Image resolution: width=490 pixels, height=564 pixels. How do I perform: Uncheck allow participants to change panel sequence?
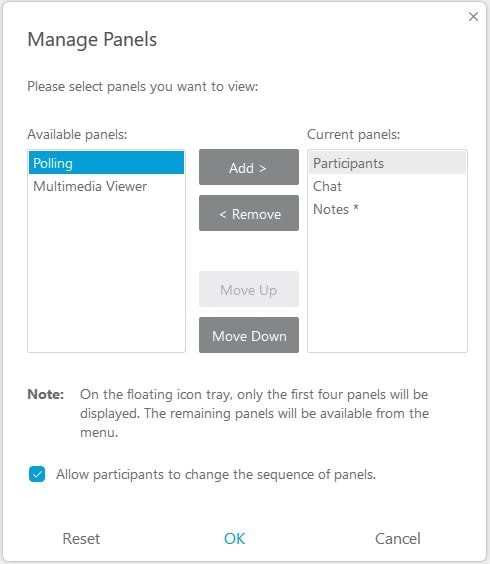pos(37,474)
